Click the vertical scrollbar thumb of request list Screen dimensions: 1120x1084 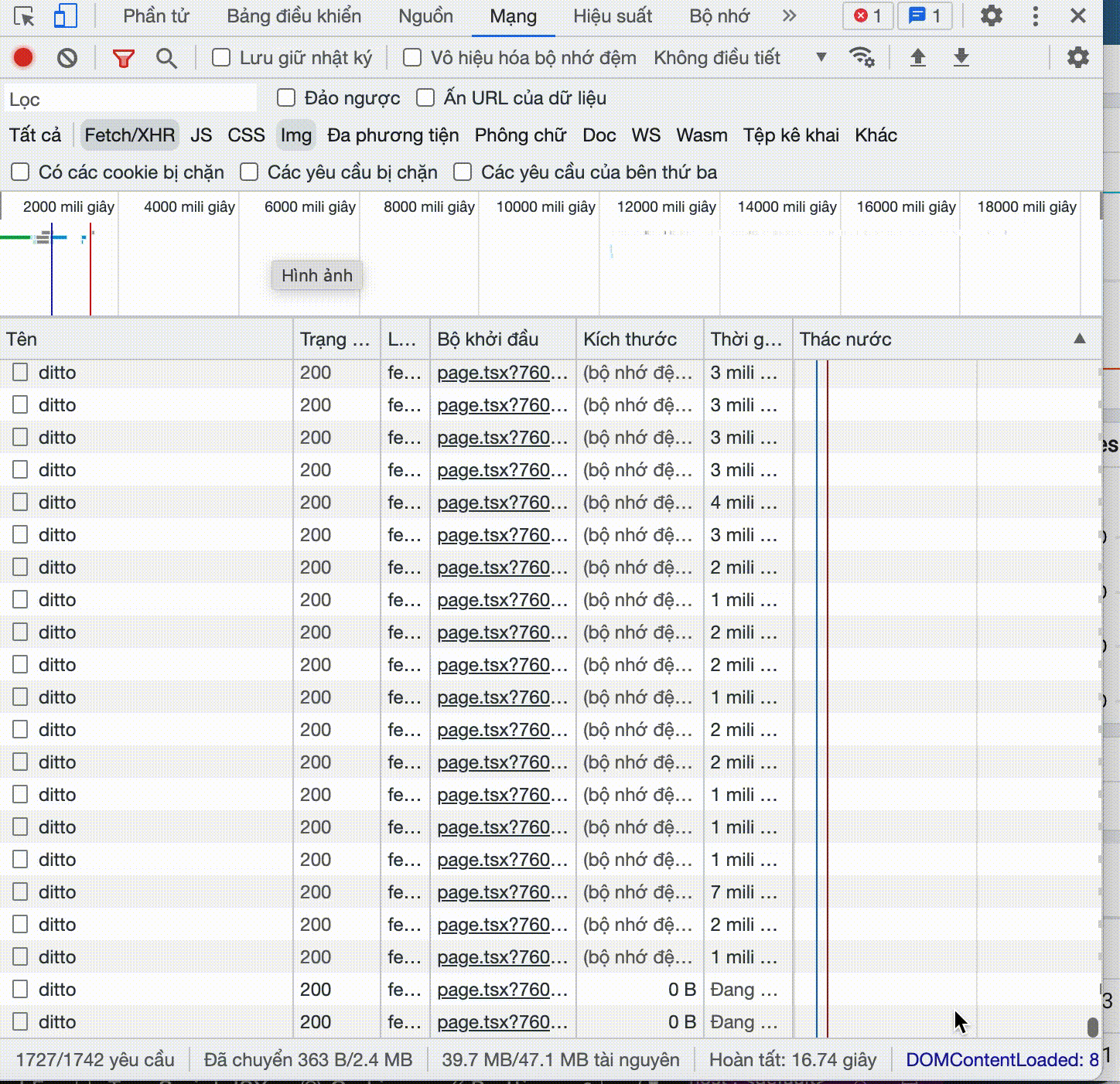click(x=1093, y=1026)
